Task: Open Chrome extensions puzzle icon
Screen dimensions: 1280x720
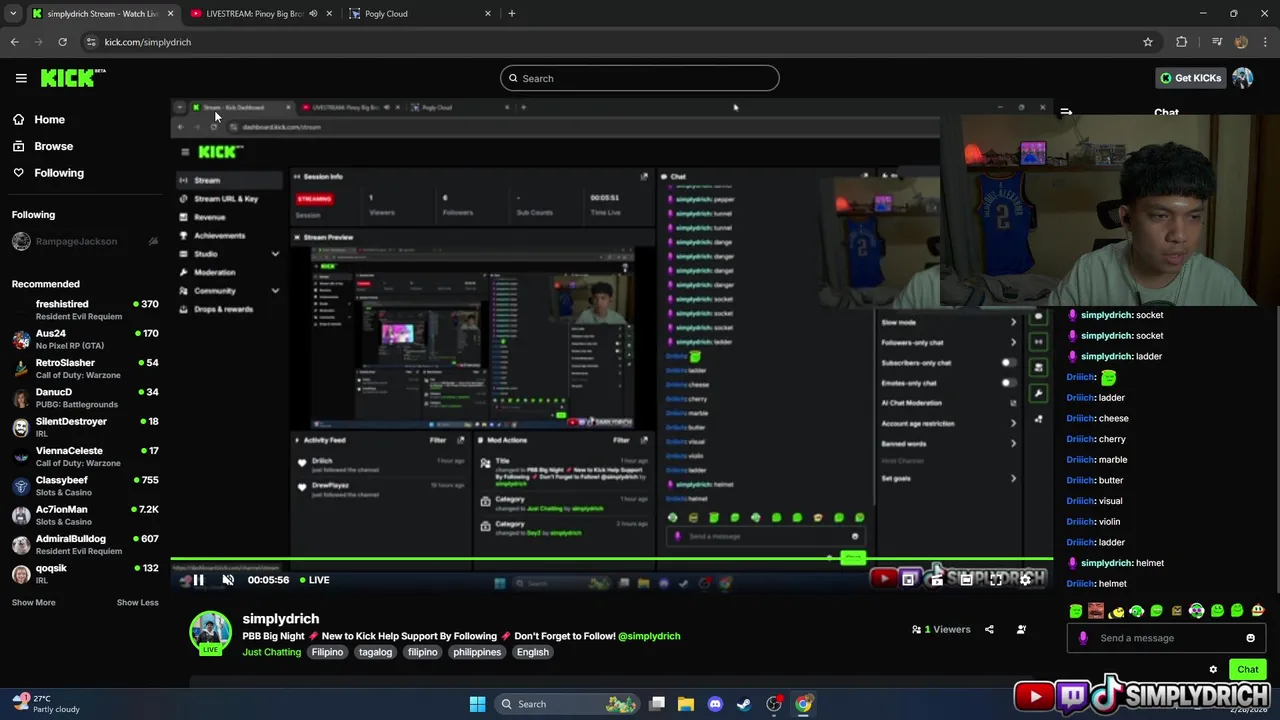Action: (x=1181, y=42)
